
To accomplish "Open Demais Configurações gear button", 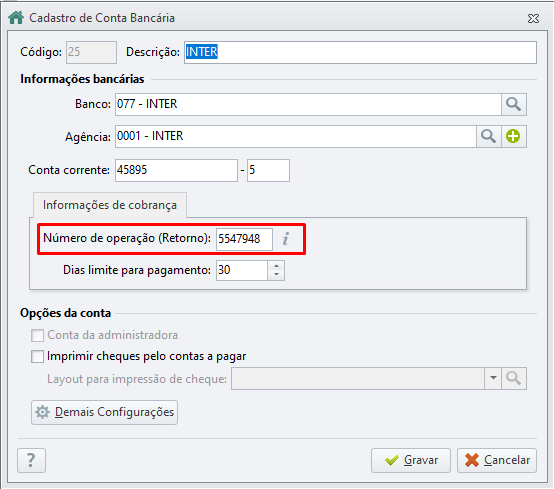I will [104, 412].
